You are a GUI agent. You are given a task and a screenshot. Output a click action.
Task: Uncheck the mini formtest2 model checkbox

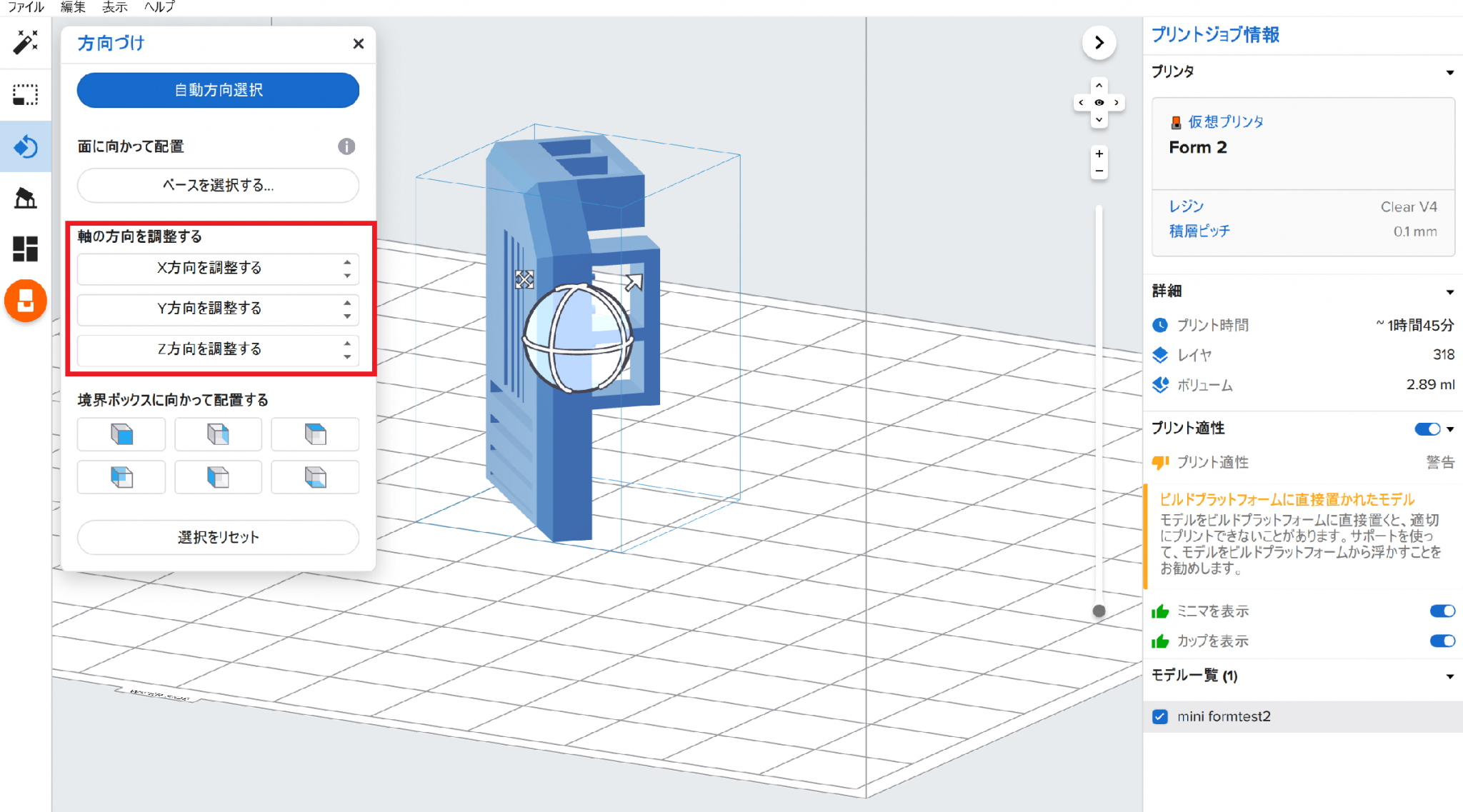1160,716
